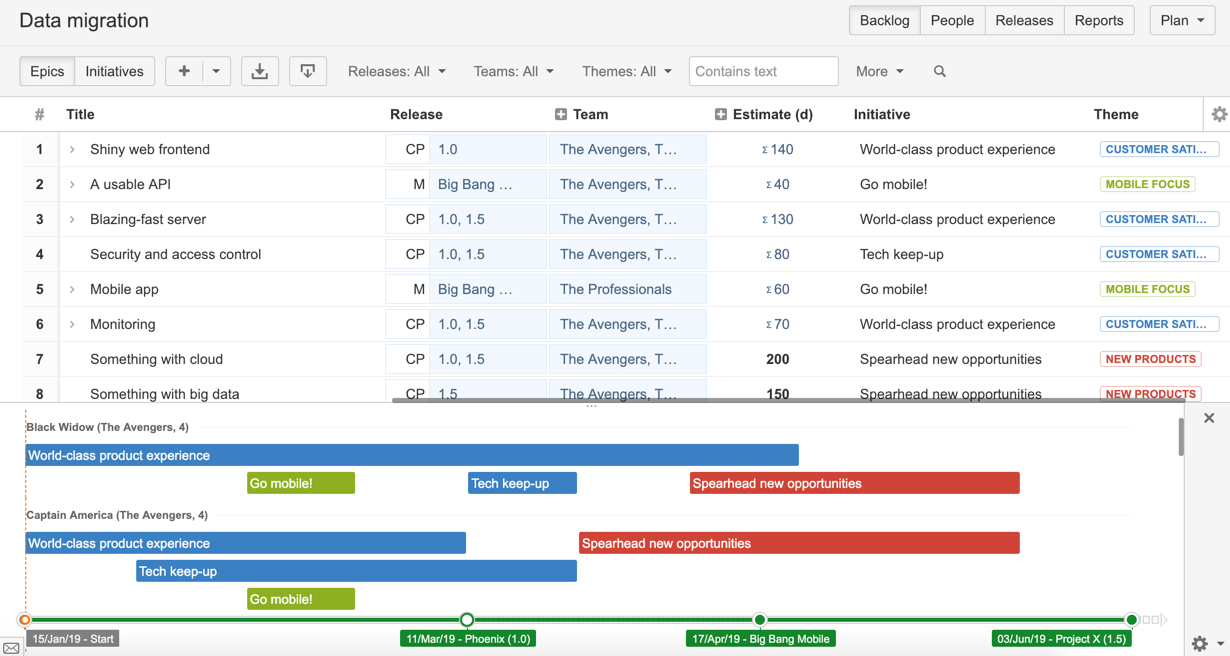
Task: Click the Big Bang release cell for A usable API
Action: [488, 184]
